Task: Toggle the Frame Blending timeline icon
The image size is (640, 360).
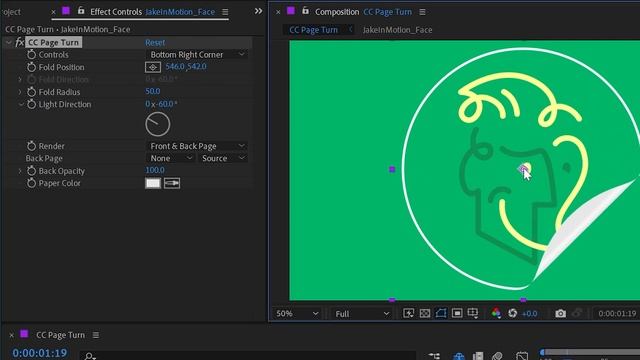Action: click(x=478, y=356)
